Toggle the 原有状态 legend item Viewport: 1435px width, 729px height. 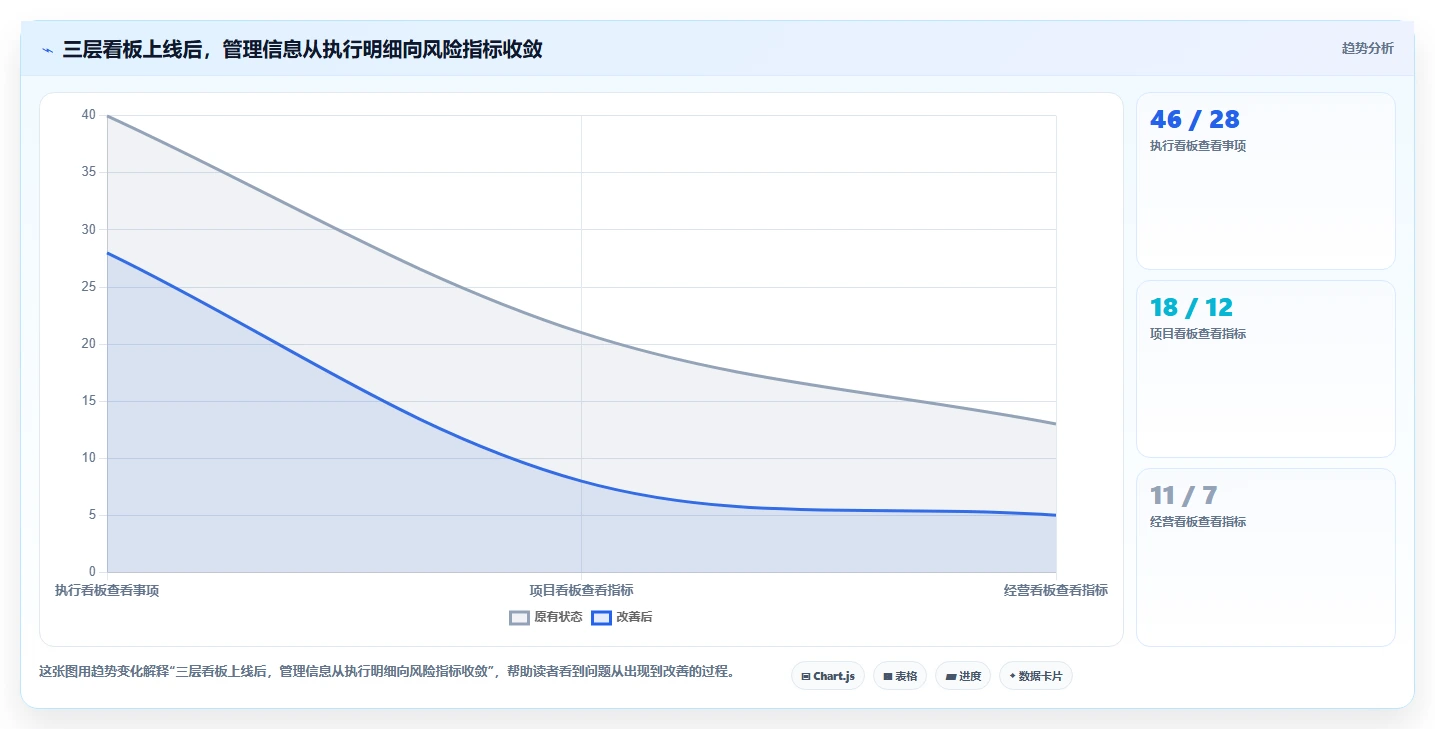point(546,617)
